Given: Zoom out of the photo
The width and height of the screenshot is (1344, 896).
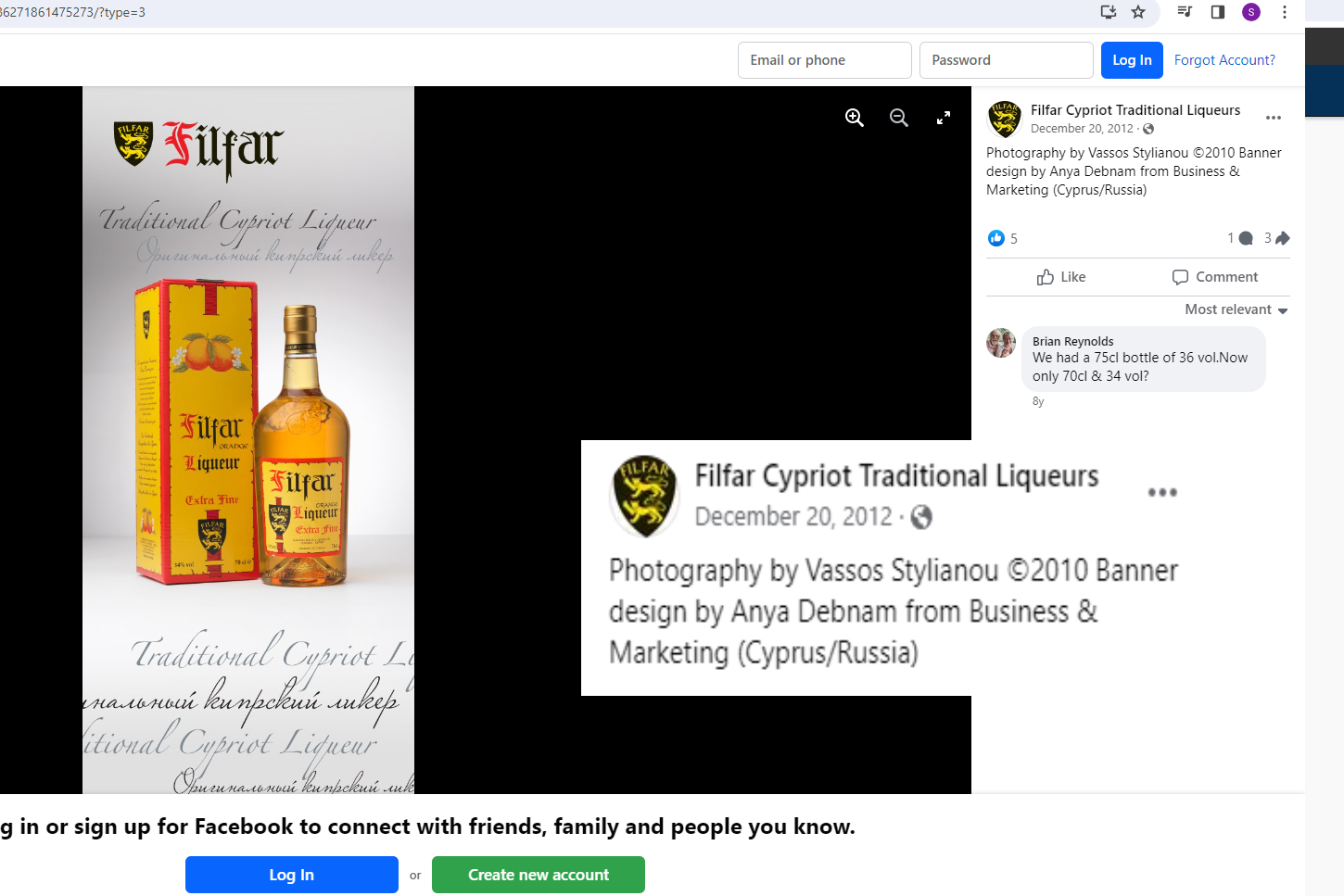Looking at the screenshot, I should pyautogui.click(x=898, y=118).
